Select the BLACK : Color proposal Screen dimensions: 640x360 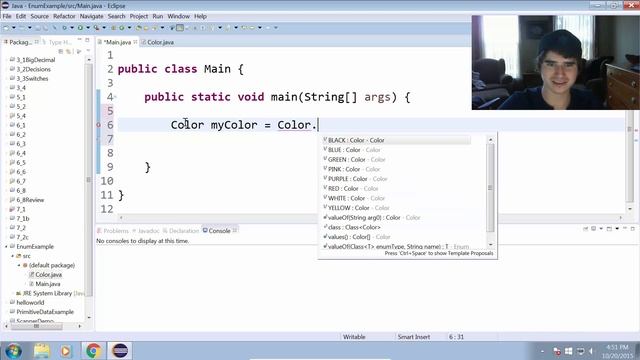click(x=396, y=140)
